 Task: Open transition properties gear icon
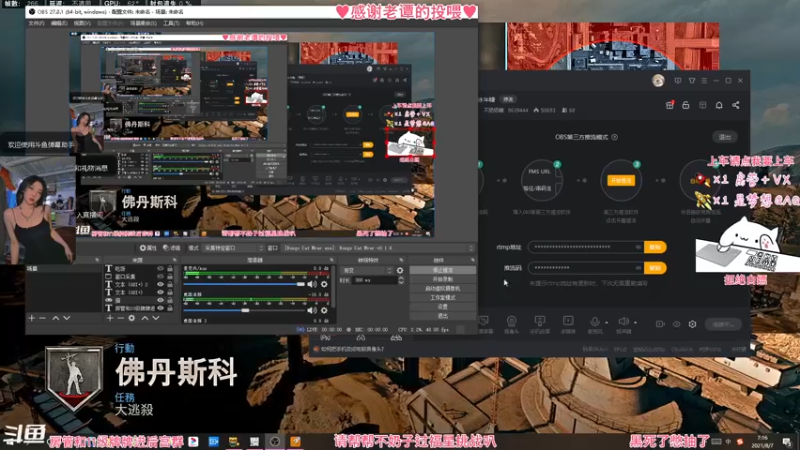pyautogui.click(x=400, y=270)
